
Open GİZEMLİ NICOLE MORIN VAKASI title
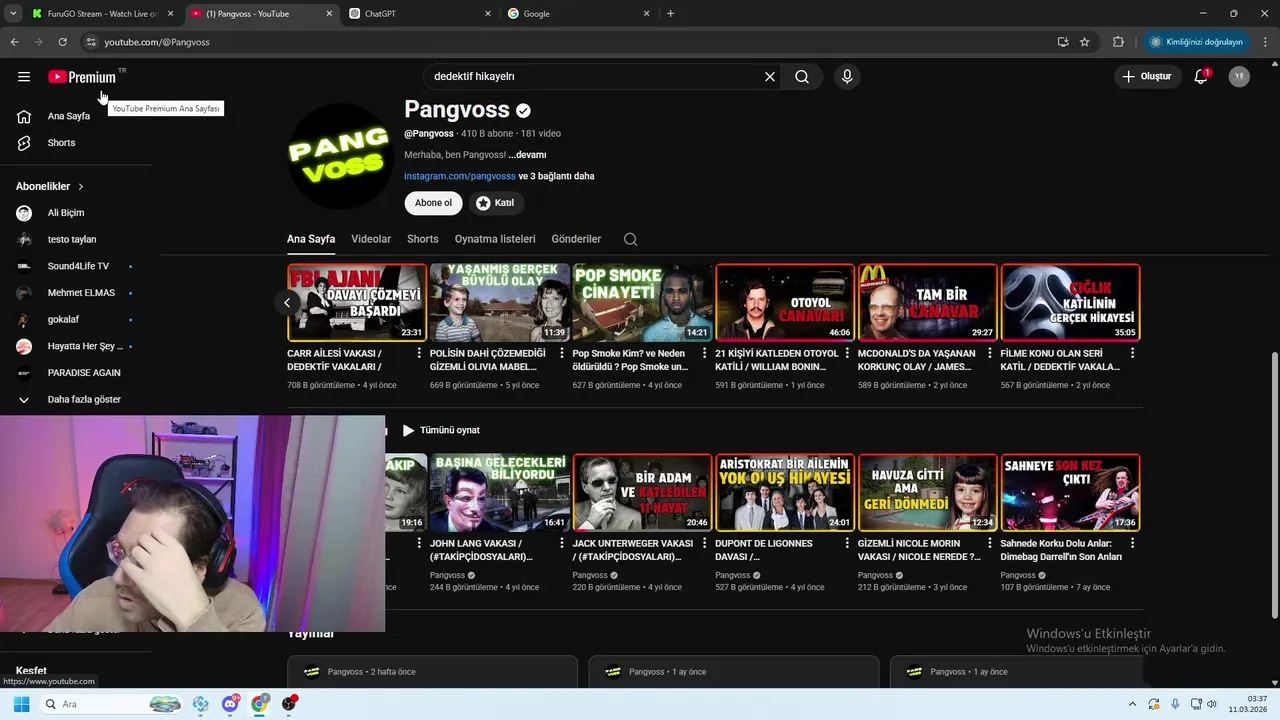click(919, 550)
